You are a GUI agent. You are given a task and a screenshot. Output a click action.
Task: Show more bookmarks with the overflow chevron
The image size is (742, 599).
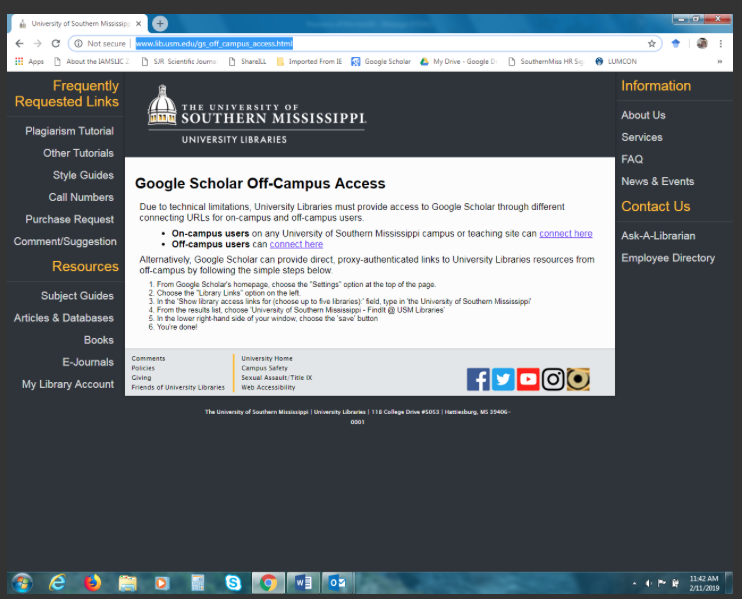tap(720, 62)
